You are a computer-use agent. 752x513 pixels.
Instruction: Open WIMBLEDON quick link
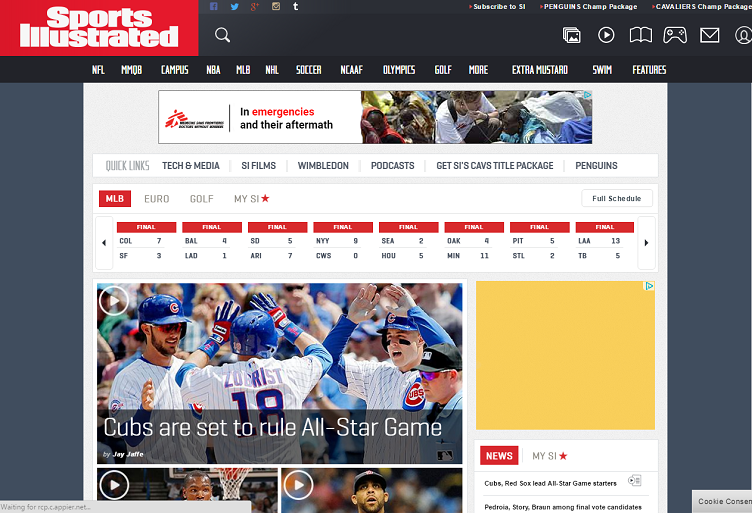(323, 166)
